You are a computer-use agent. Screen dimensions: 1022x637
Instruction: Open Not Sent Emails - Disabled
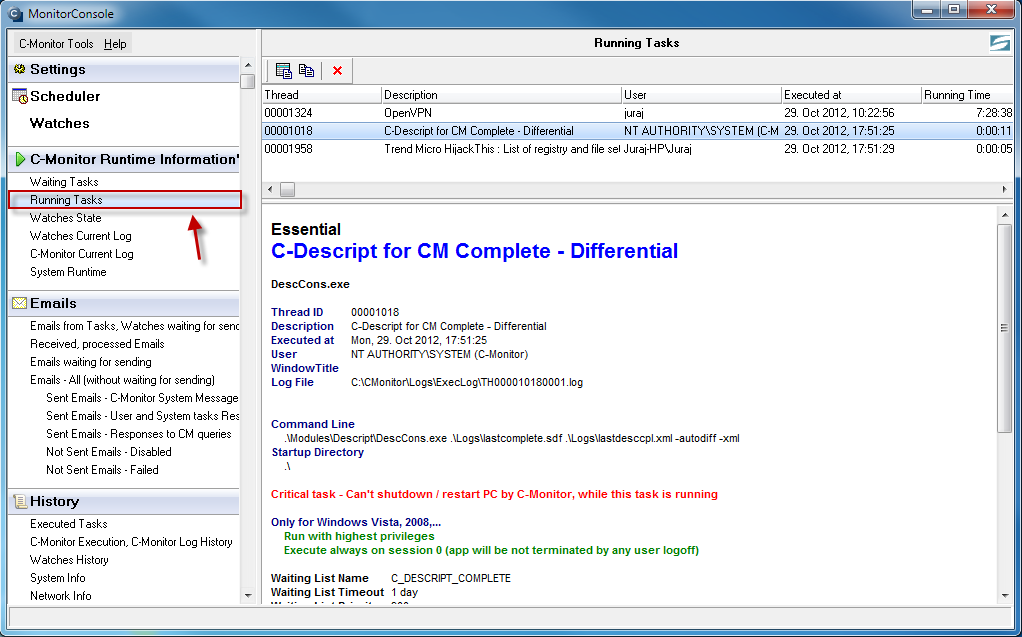coord(109,452)
